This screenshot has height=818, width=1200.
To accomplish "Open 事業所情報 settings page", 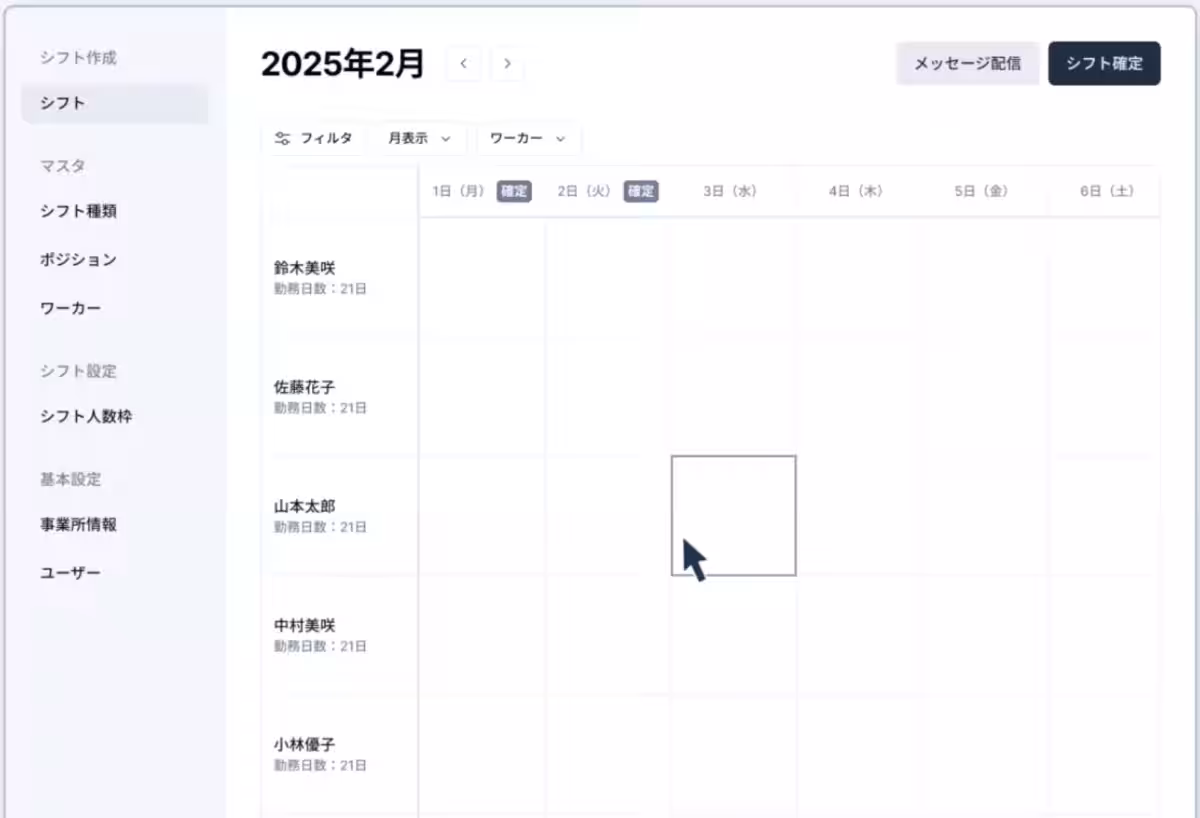I will (x=79, y=524).
